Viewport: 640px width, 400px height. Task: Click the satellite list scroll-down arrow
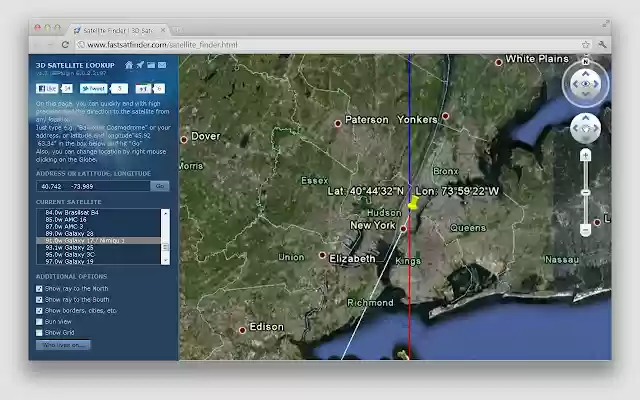(x=165, y=260)
